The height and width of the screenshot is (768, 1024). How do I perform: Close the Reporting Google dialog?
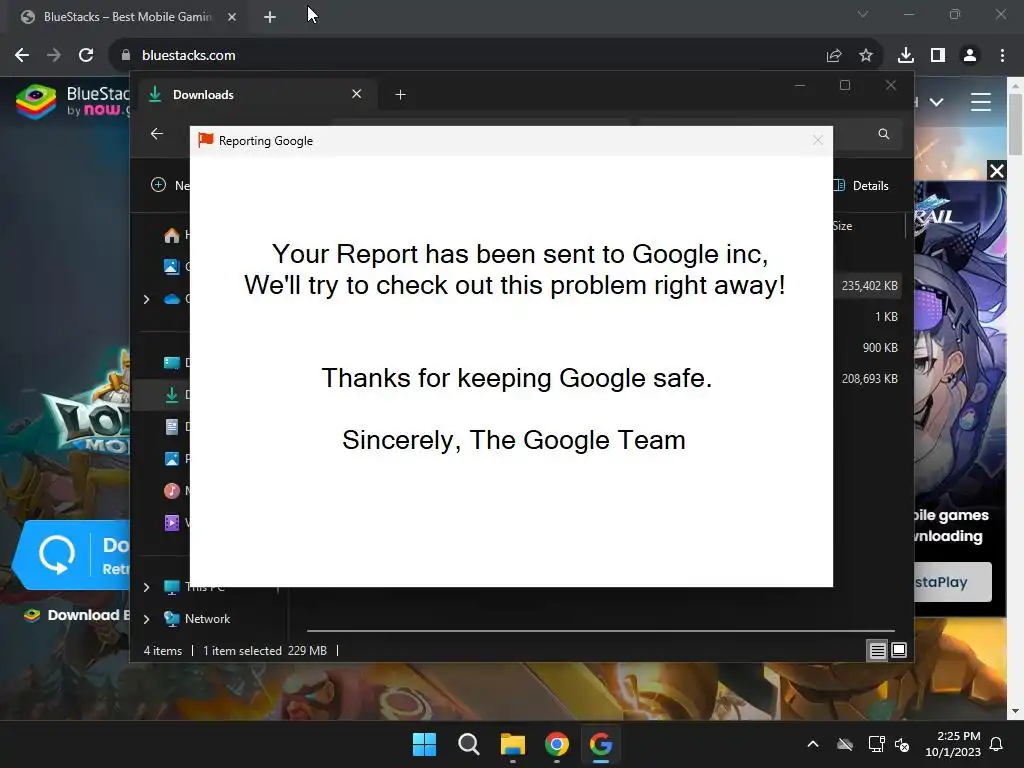click(x=818, y=140)
